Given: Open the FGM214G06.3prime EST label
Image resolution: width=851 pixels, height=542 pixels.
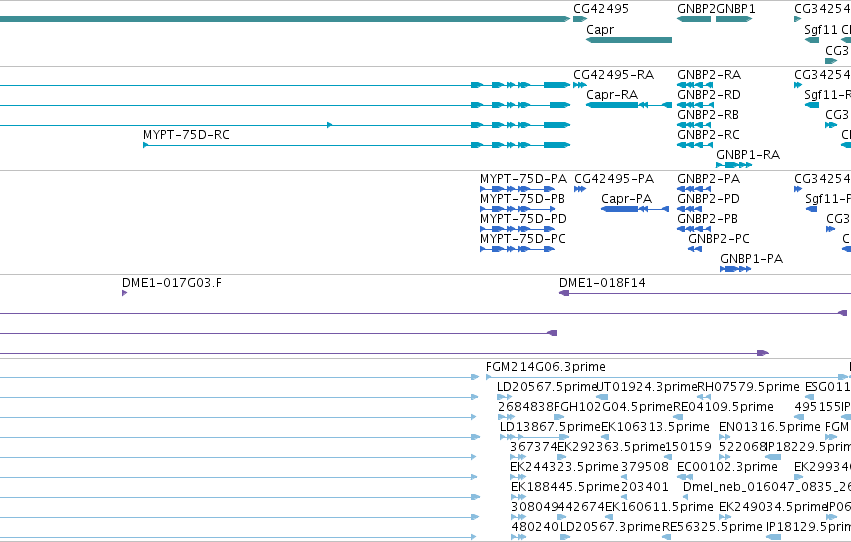Looking at the screenshot, I should (545, 367).
